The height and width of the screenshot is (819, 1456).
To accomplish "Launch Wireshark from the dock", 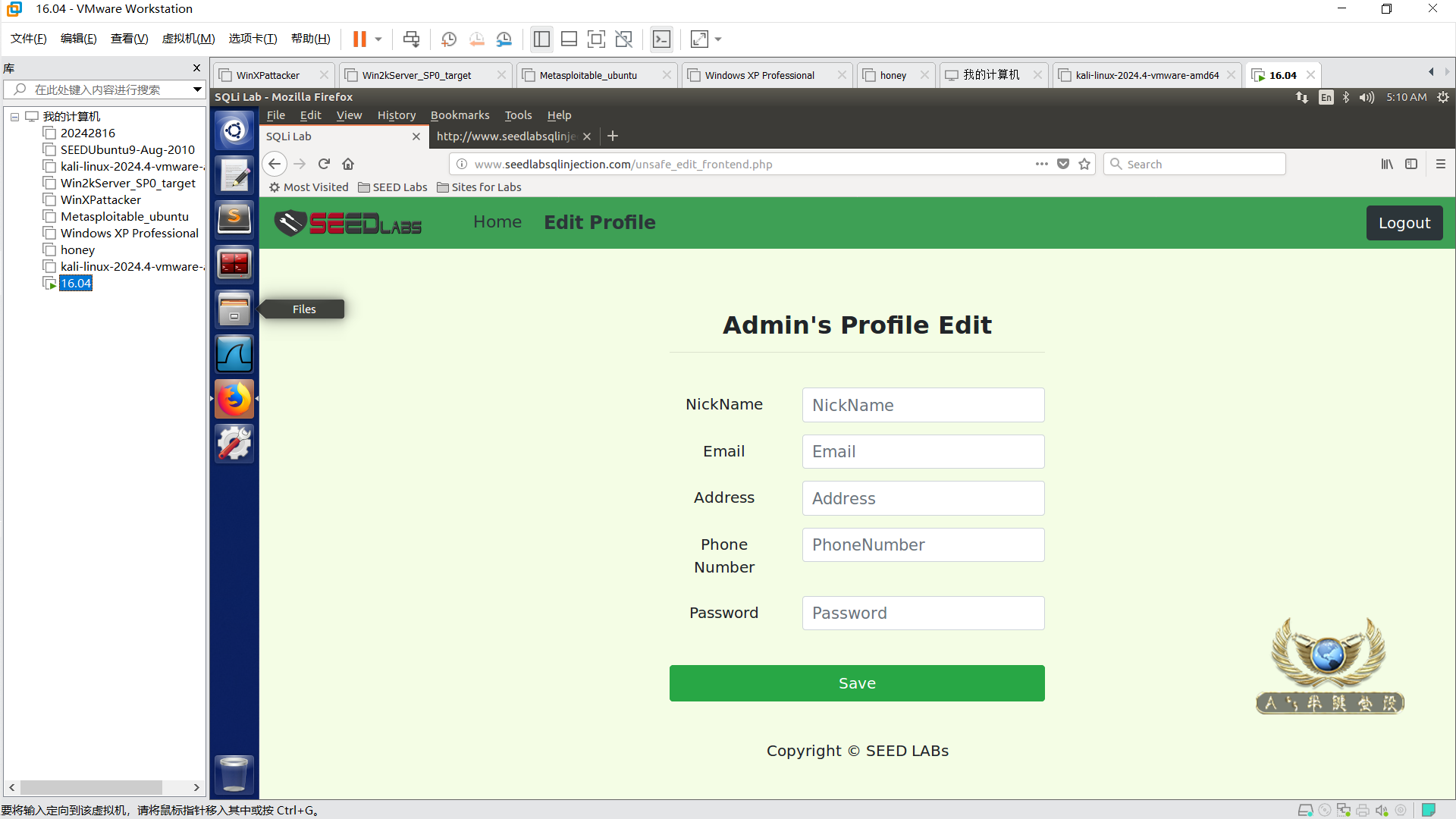I will [234, 354].
